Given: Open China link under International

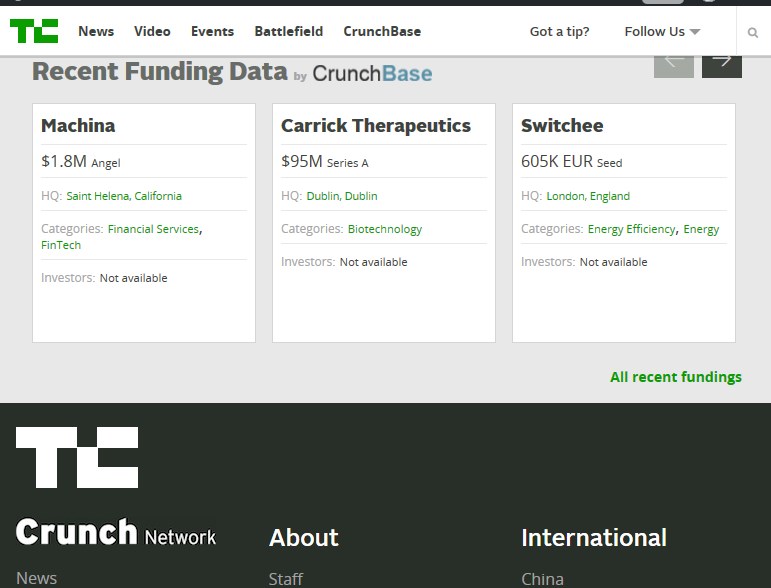Looking at the screenshot, I should [x=542, y=579].
